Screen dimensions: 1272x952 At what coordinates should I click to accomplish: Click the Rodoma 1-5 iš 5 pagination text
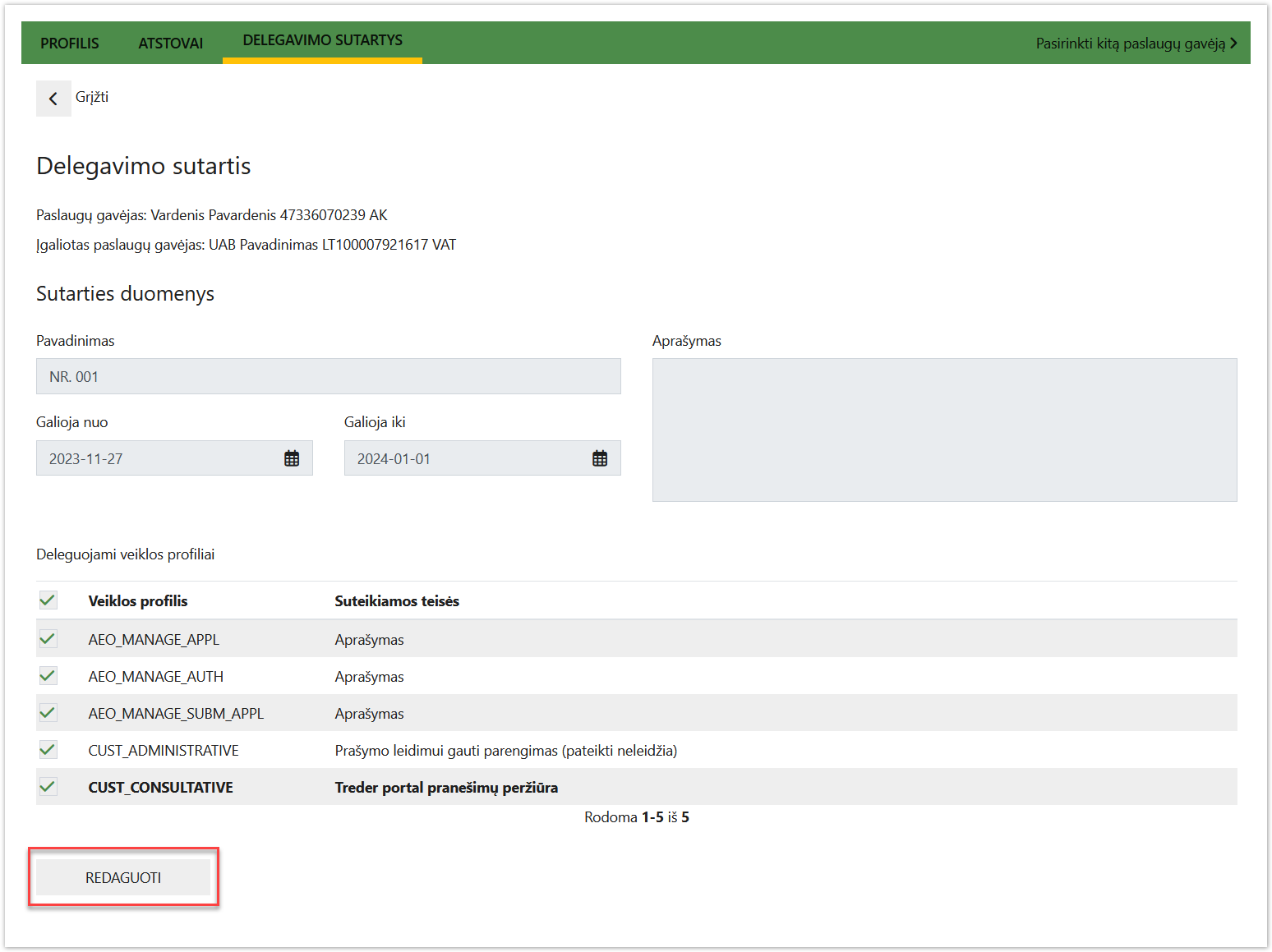click(x=637, y=817)
